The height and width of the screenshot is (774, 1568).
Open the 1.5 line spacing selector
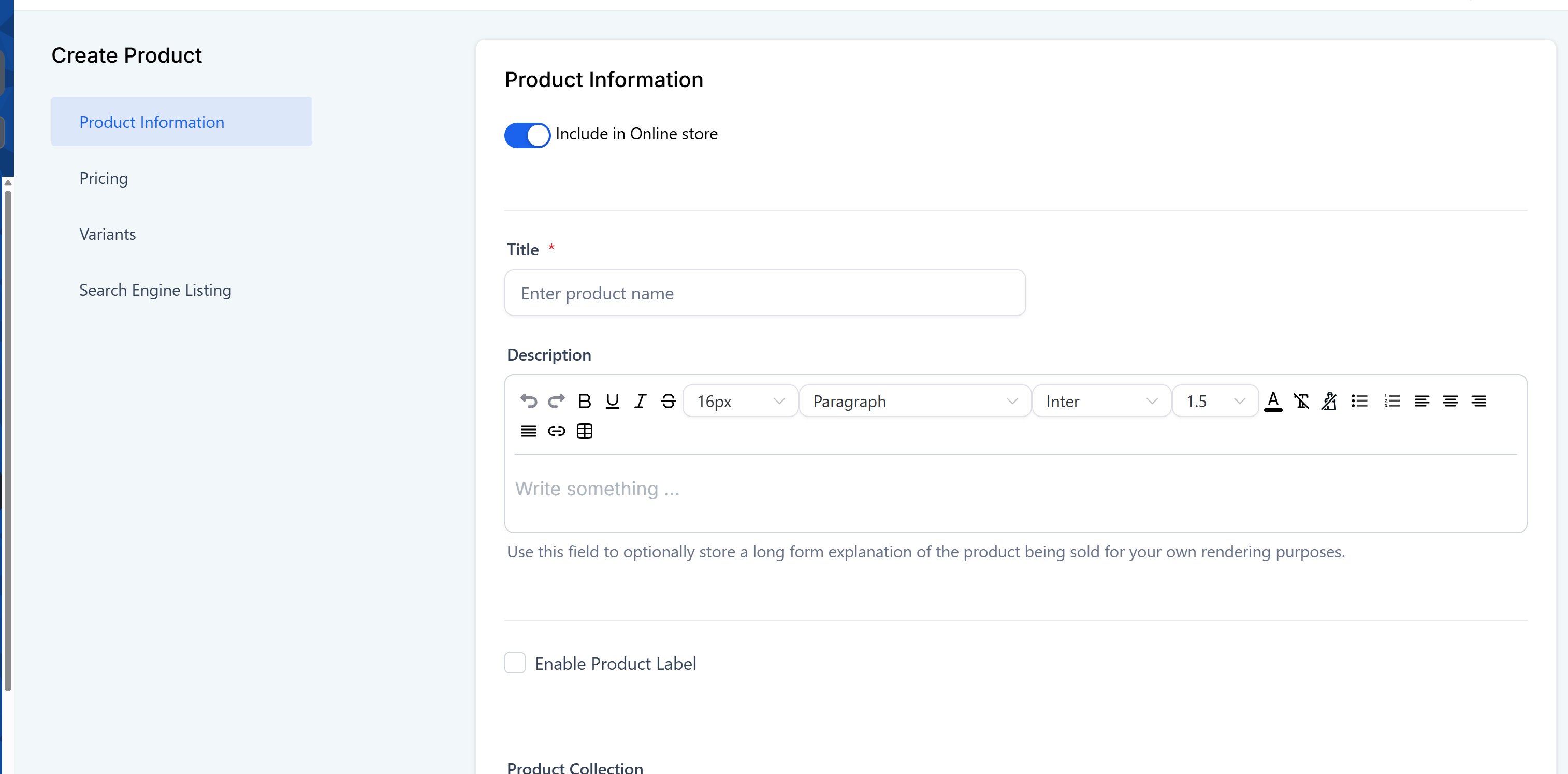pyautogui.click(x=1214, y=400)
